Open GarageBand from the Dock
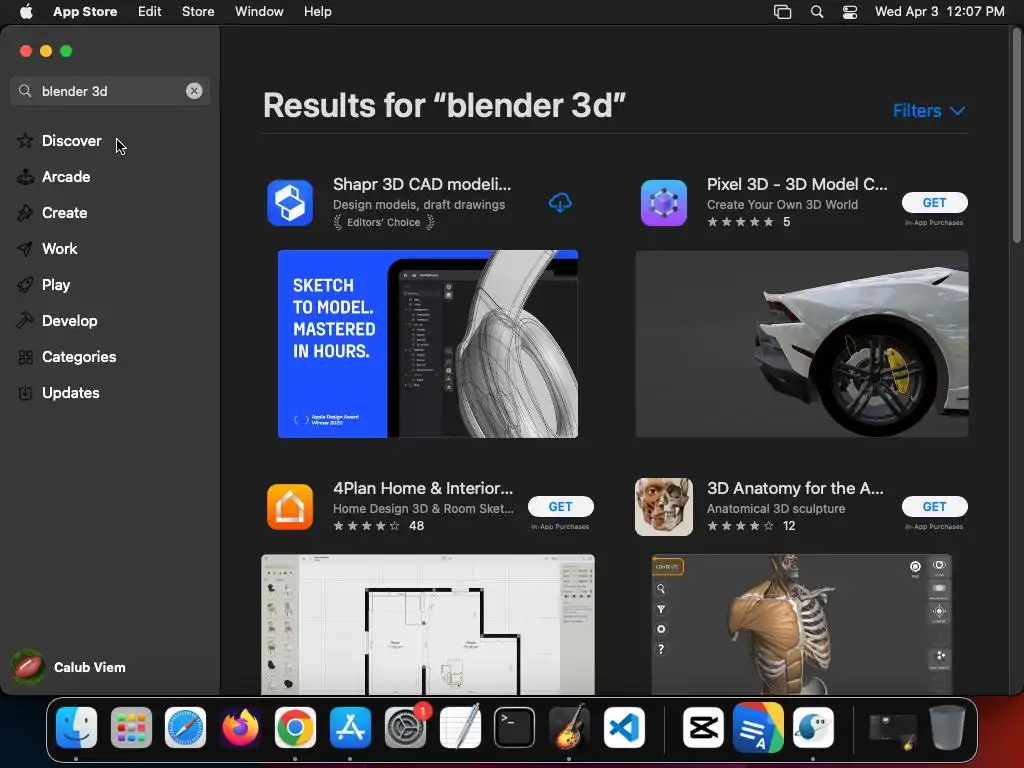Screen dimensions: 1024x768 569,728
